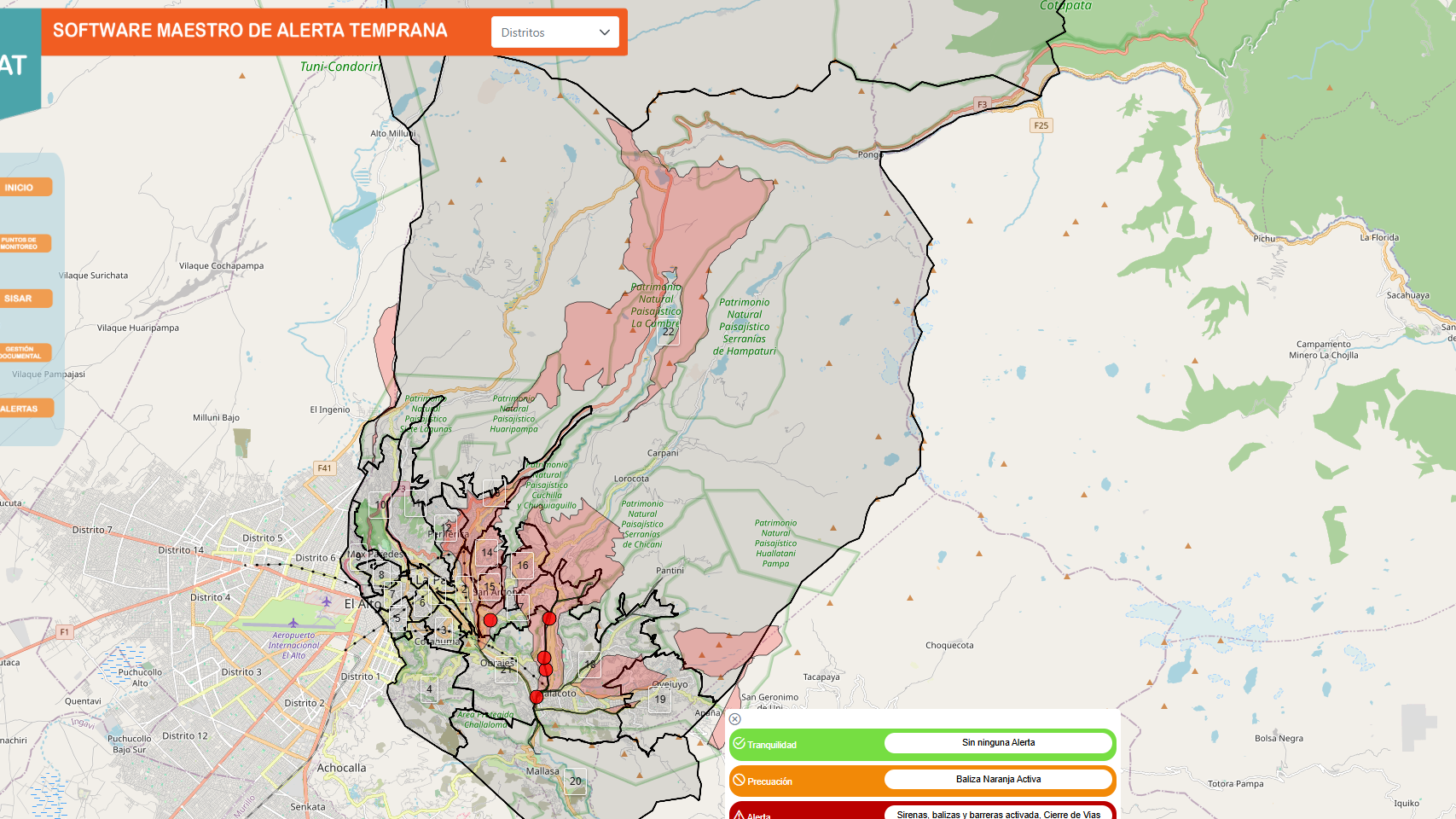Select the district 20 marker near Mallasa
The width and height of the screenshot is (1456, 819).
pyautogui.click(x=576, y=781)
